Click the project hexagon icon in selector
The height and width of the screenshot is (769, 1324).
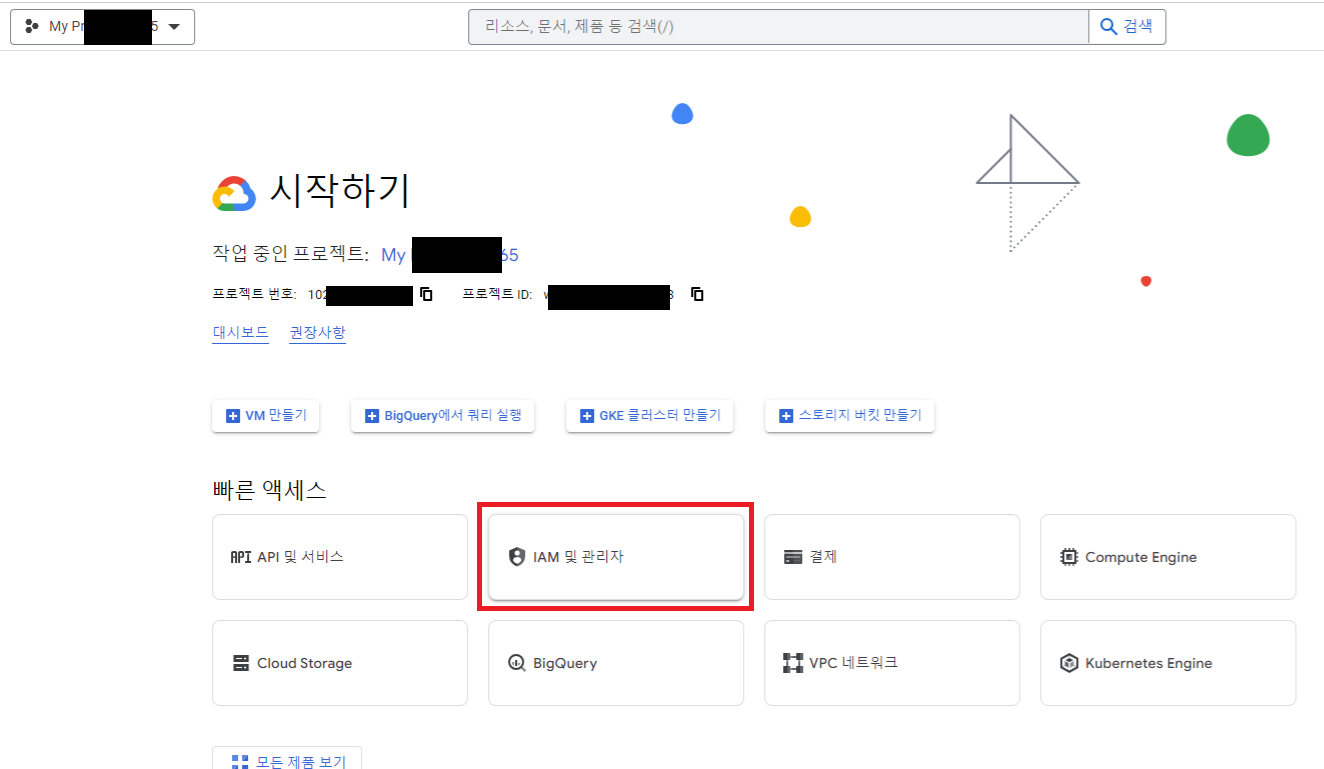point(32,27)
